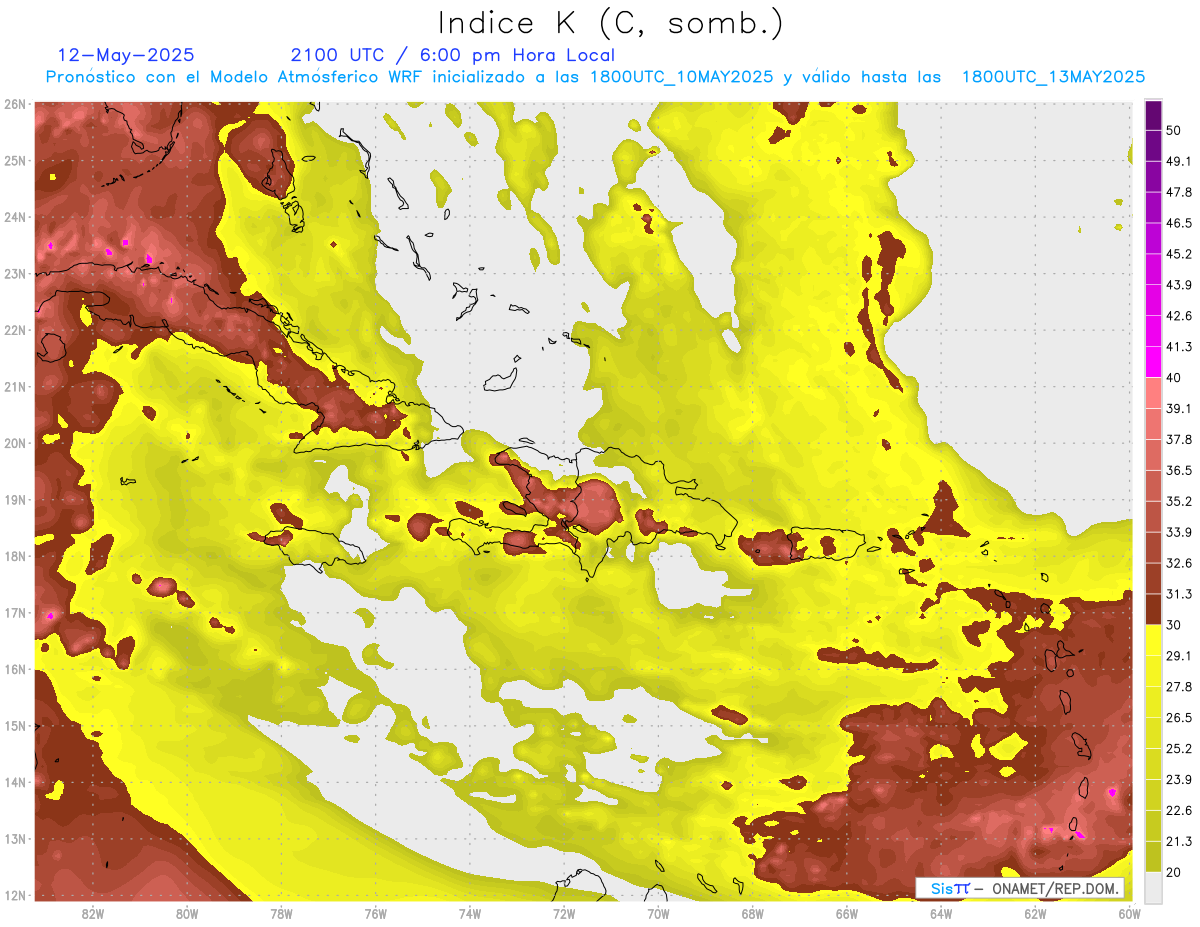Click the colorbar value "30"
Viewport: 1200px width, 927px height.
coord(1174,625)
